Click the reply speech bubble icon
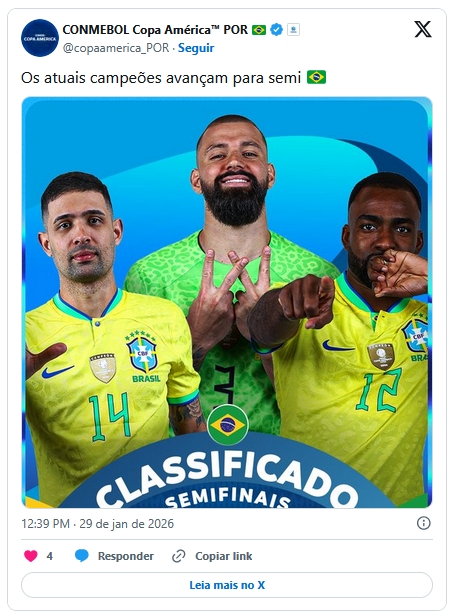This screenshot has width=459, height=616. click(x=81, y=556)
